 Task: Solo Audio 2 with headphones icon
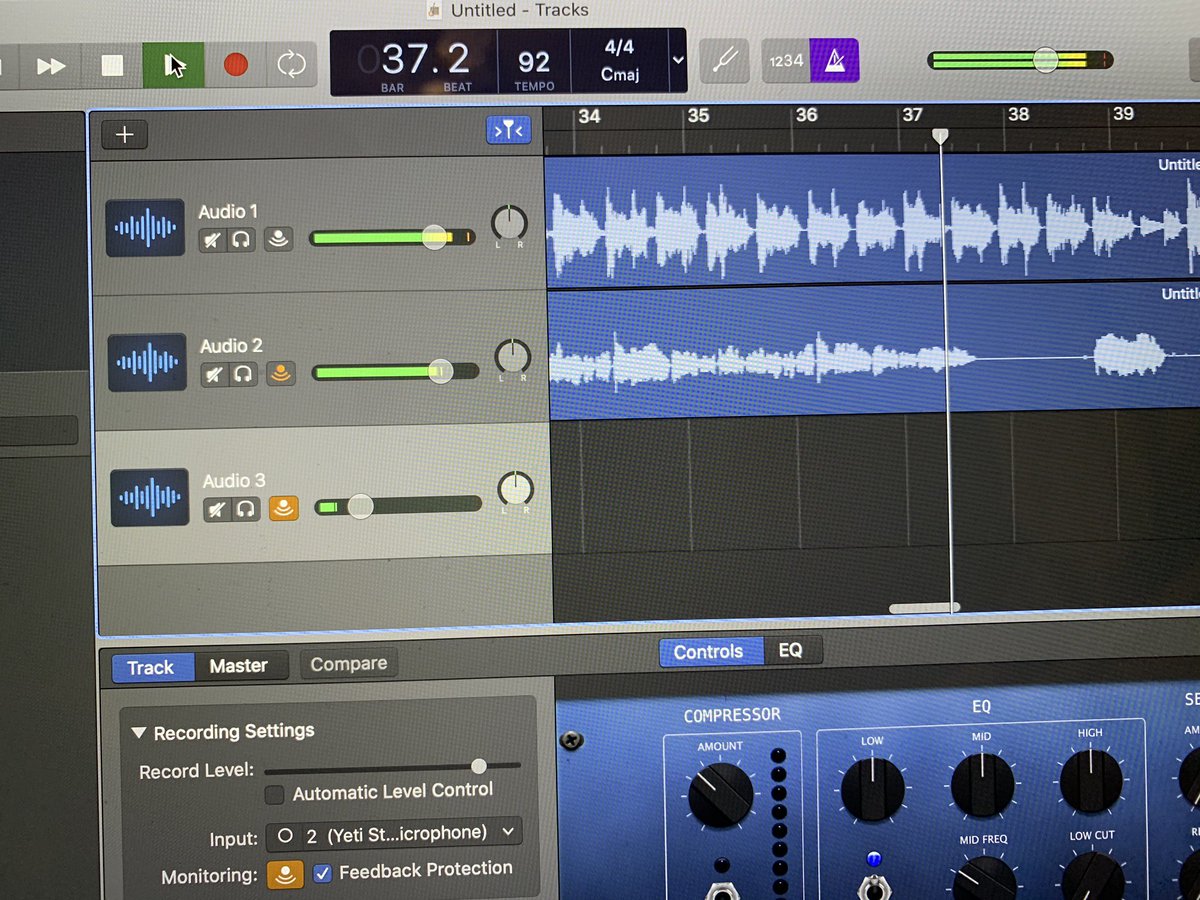pyautogui.click(x=243, y=374)
